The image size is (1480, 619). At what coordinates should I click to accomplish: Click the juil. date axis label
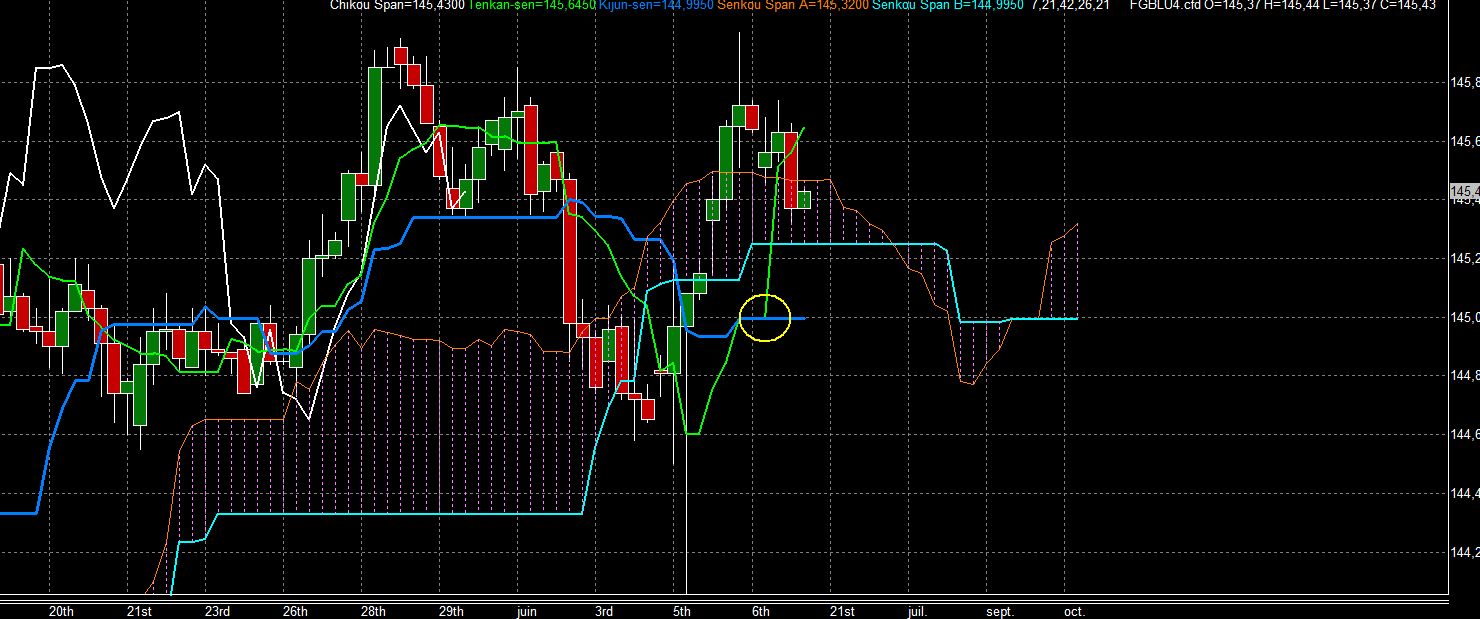[917, 611]
